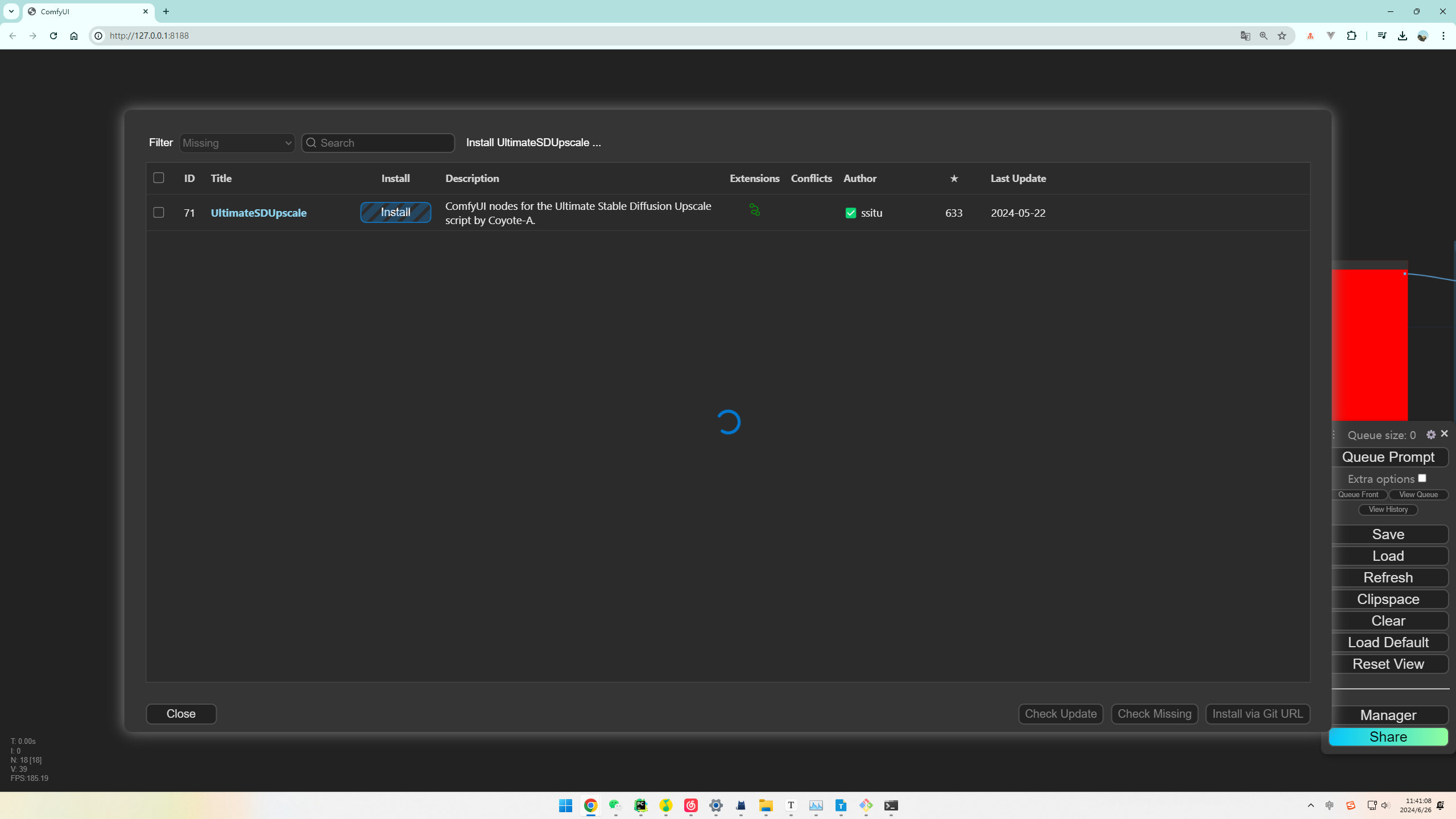
Task: Sort by the star rating column header
Action: [954, 179]
